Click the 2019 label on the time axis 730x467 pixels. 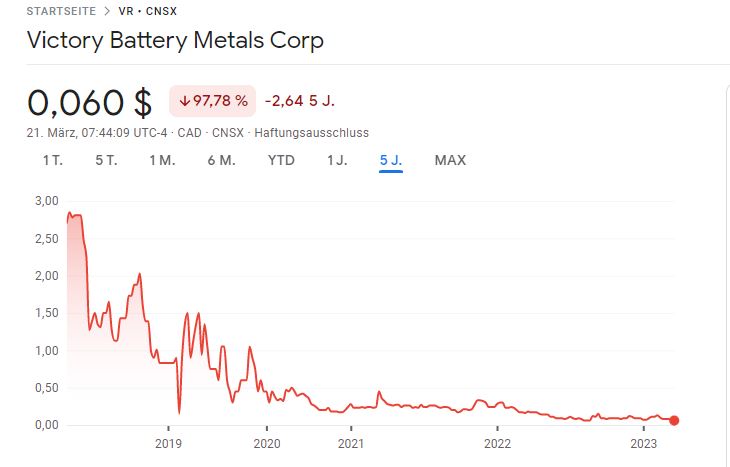click(x=168, y=442)
